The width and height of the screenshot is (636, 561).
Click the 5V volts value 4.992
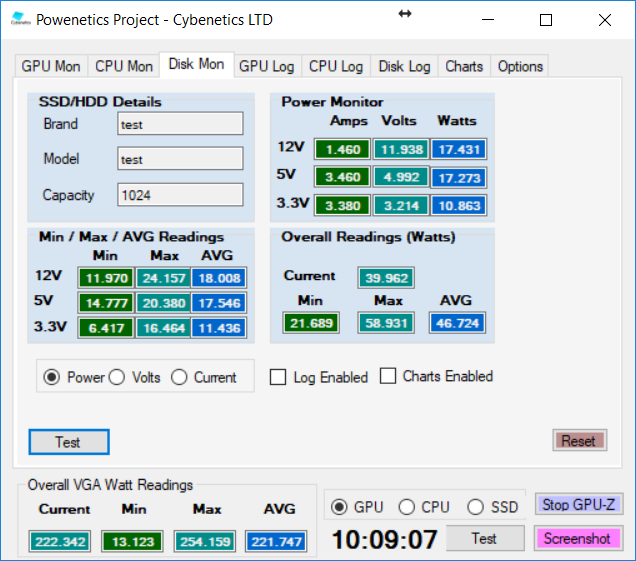(x=401, y=177)
